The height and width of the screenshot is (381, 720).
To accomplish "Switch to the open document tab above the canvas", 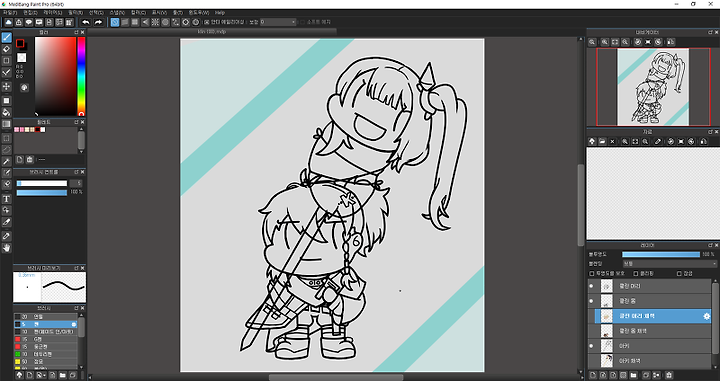I will pyautogui.click(x=212, y=32).
